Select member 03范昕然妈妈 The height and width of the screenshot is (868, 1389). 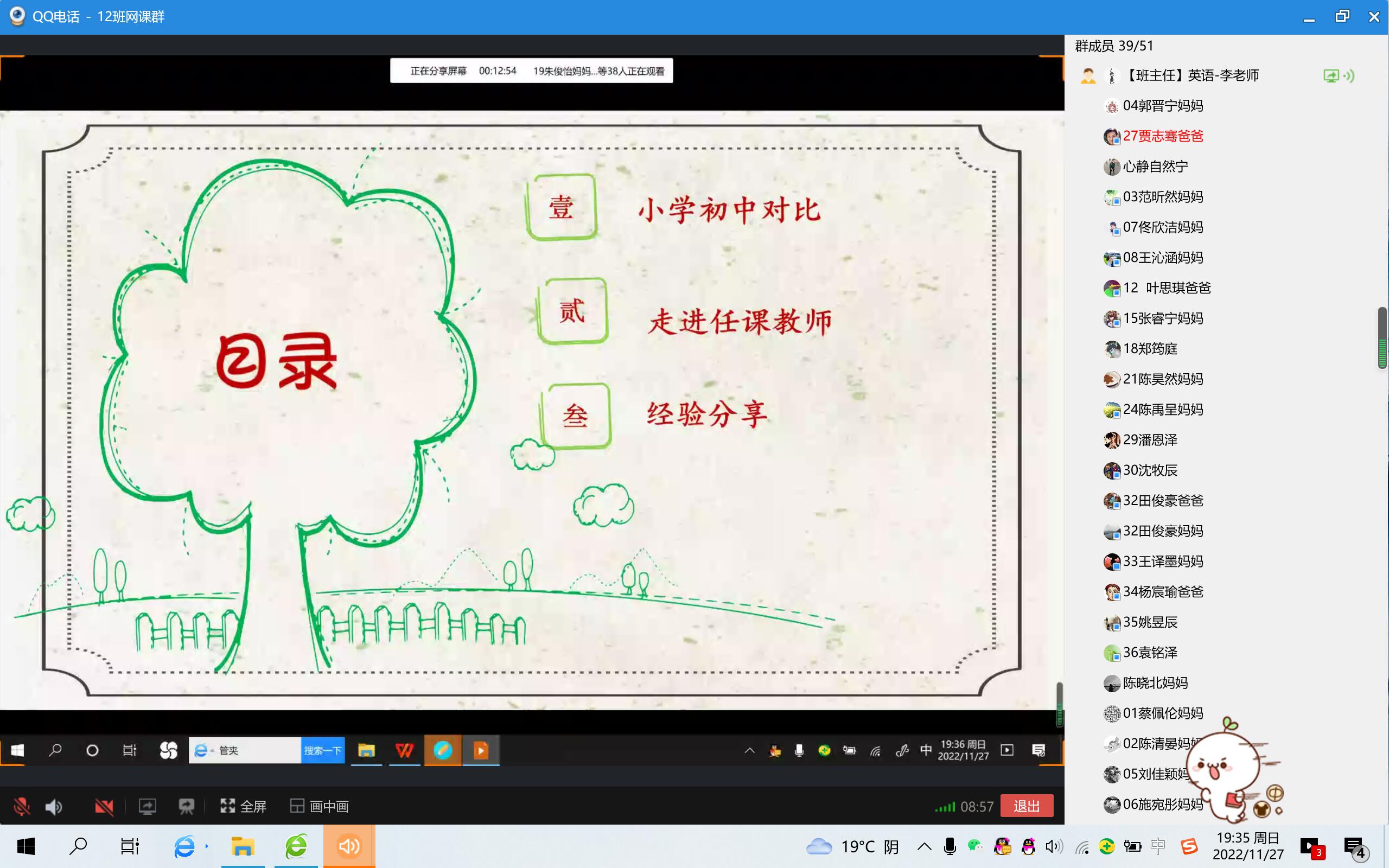pos(1163,197)
